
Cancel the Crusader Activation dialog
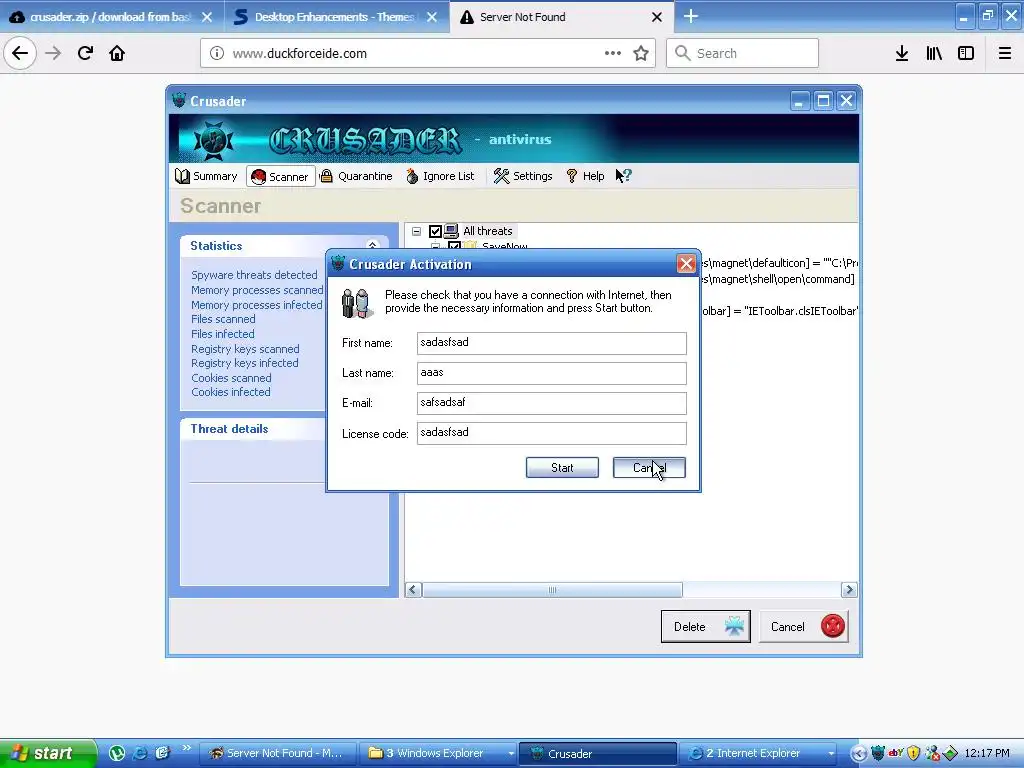click(649, 468)
